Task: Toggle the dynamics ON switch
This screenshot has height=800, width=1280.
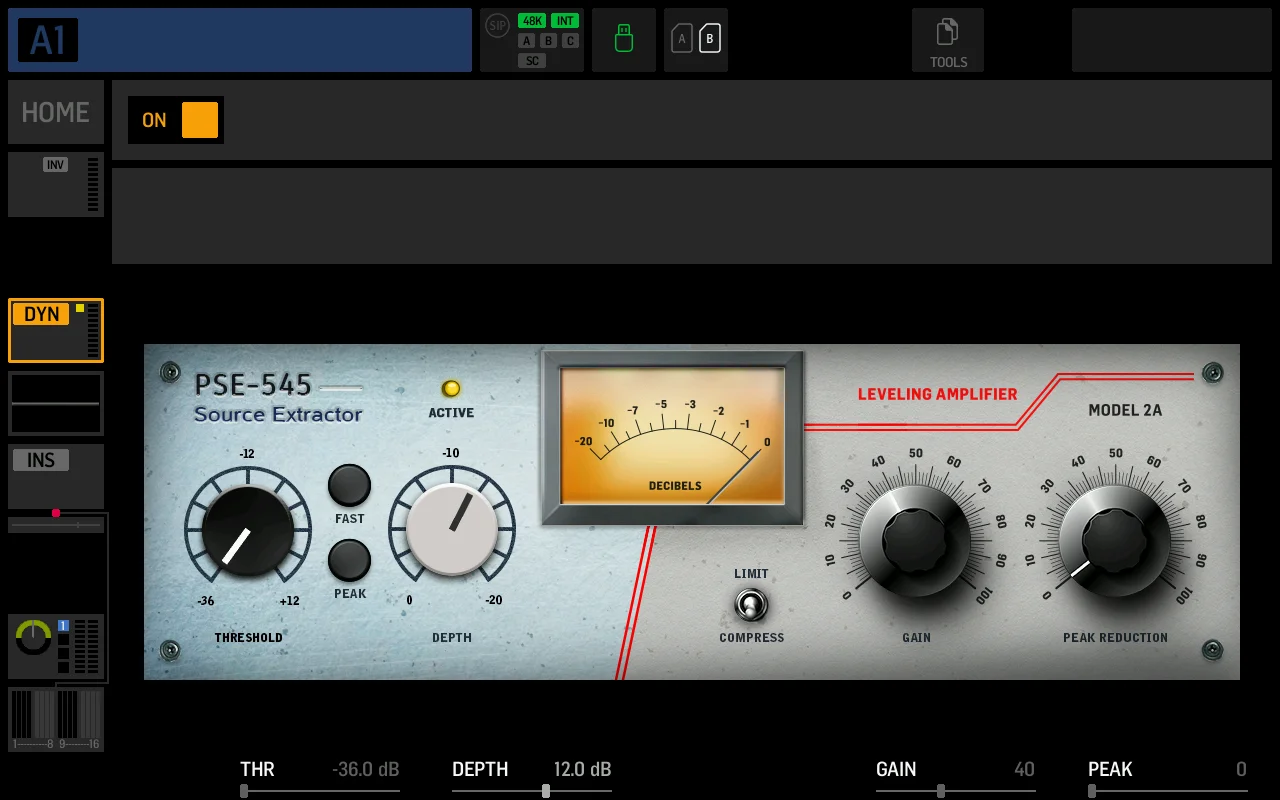Action: tap(199, 120)
